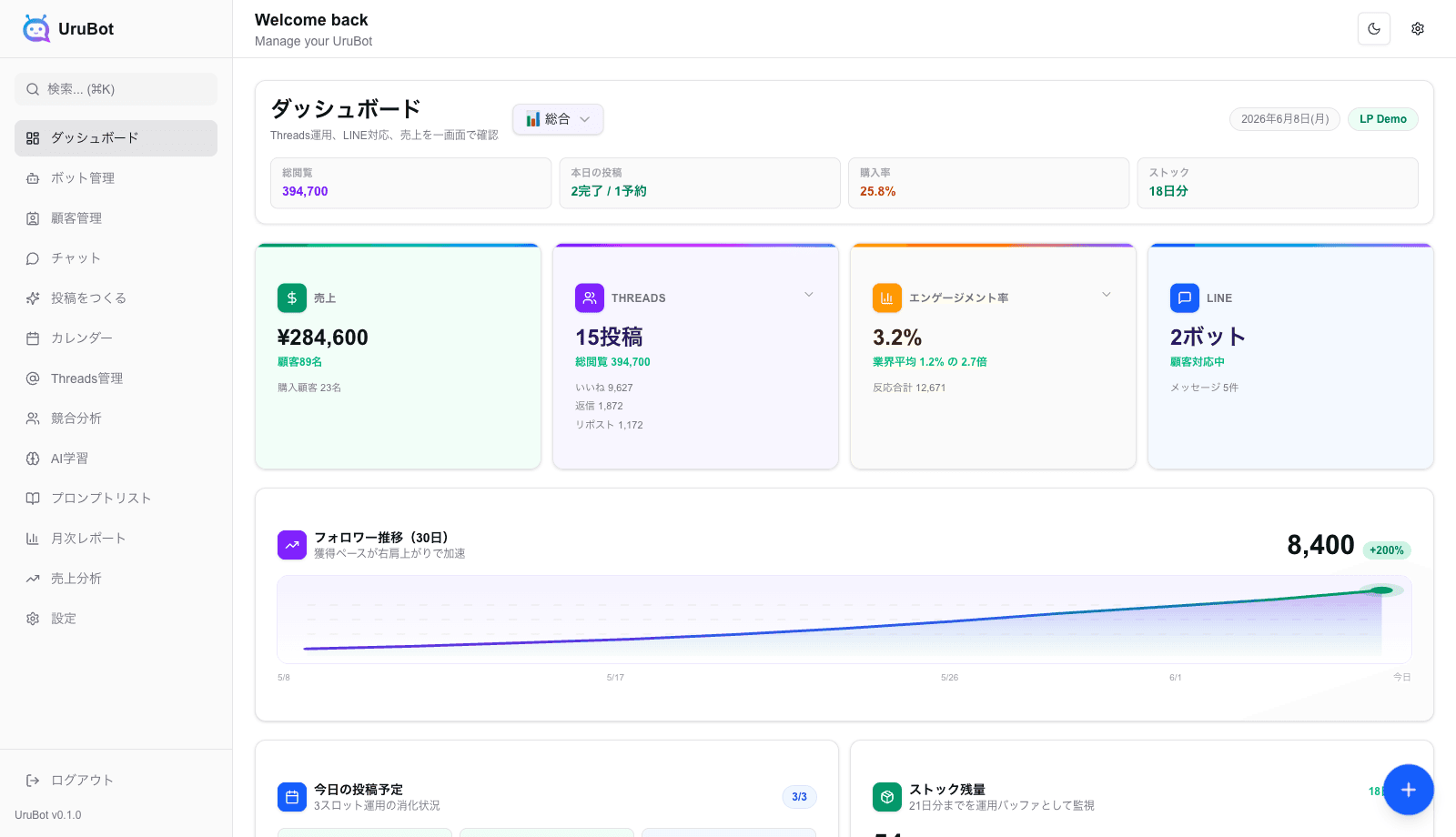Click the 本日の投稿 2完了 / 1予約 stat

700,183
